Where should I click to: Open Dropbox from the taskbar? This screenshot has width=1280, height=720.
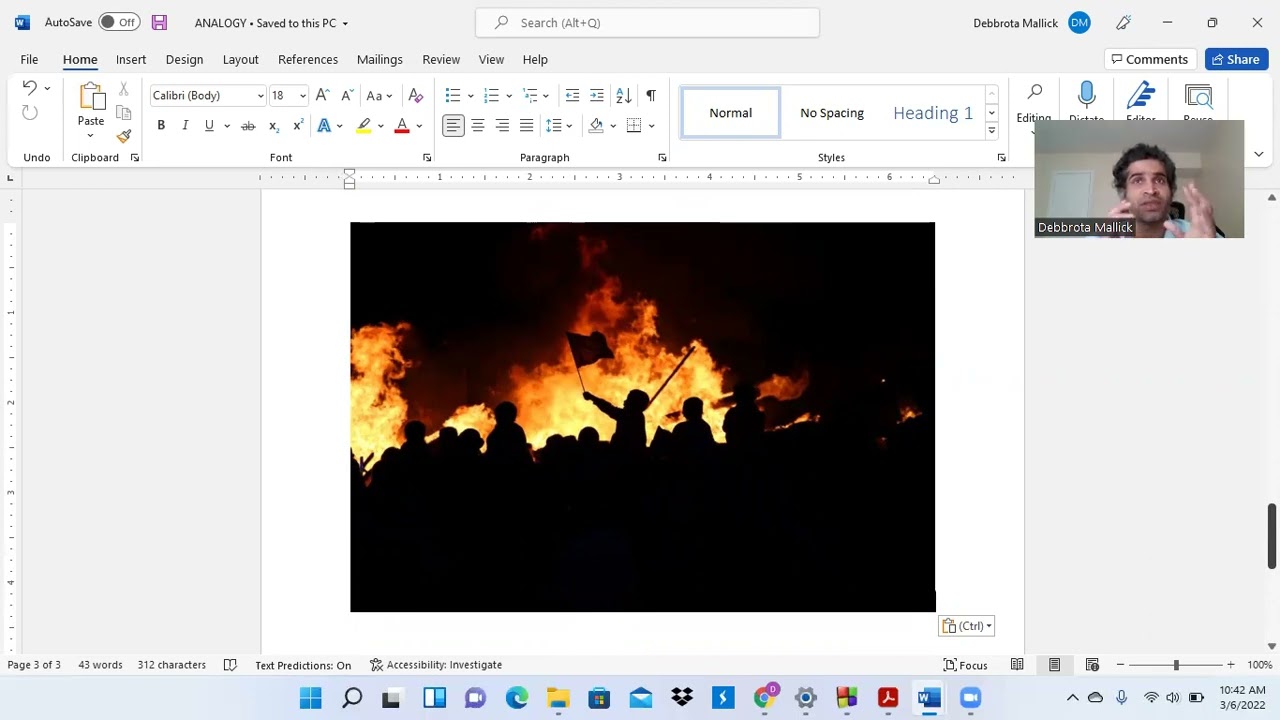click(x=682, y=698)
